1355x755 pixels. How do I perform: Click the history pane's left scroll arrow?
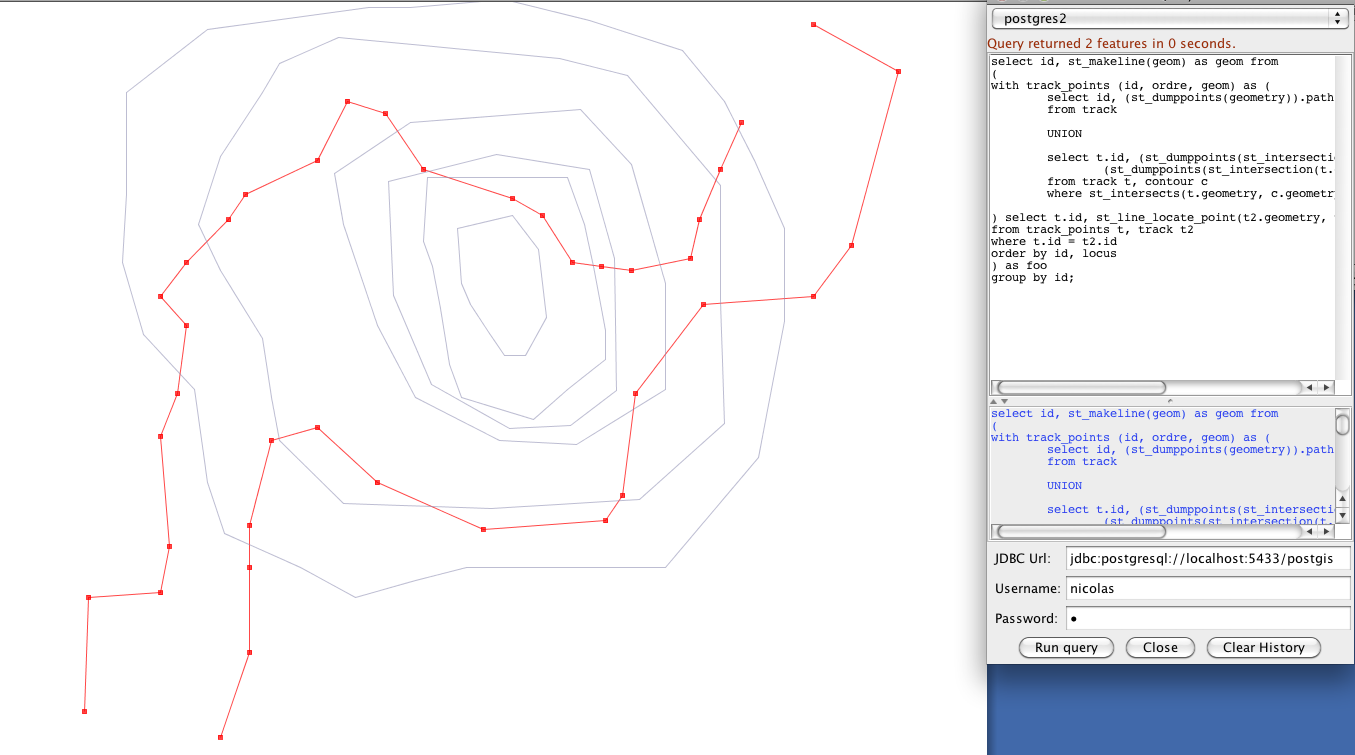pos(1310,531)
